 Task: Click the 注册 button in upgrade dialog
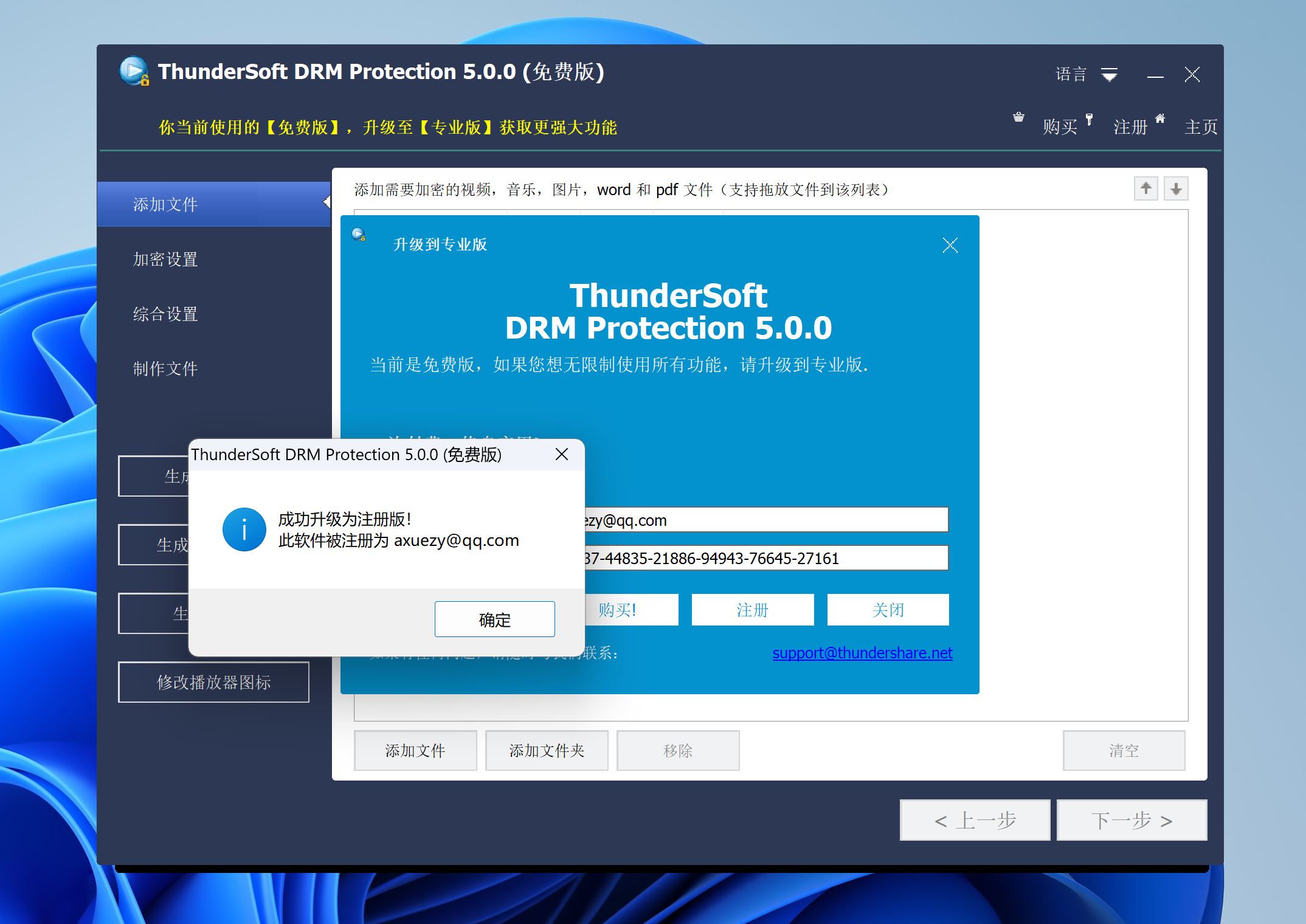tap(752, 610)
